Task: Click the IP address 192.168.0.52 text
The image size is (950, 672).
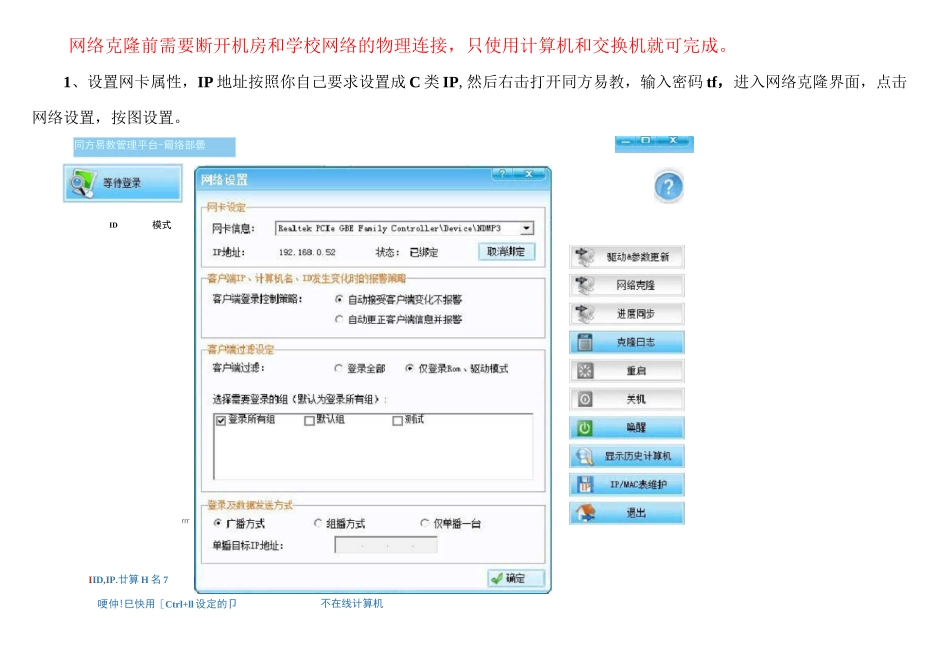Action: tap(307, 252)
